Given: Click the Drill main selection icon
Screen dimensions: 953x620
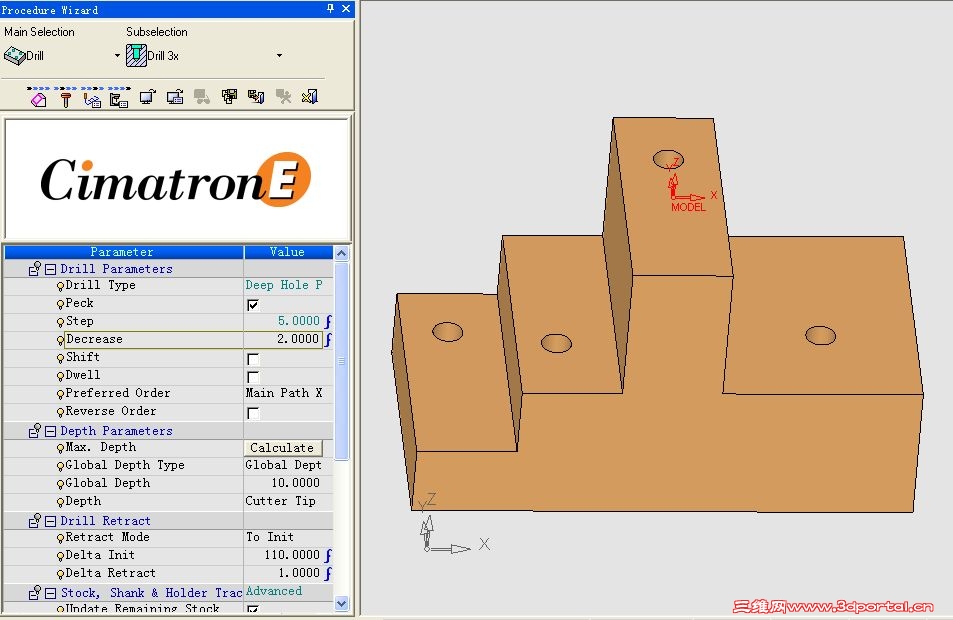Looking at the screenshot, I should click(x=15, y=56).
